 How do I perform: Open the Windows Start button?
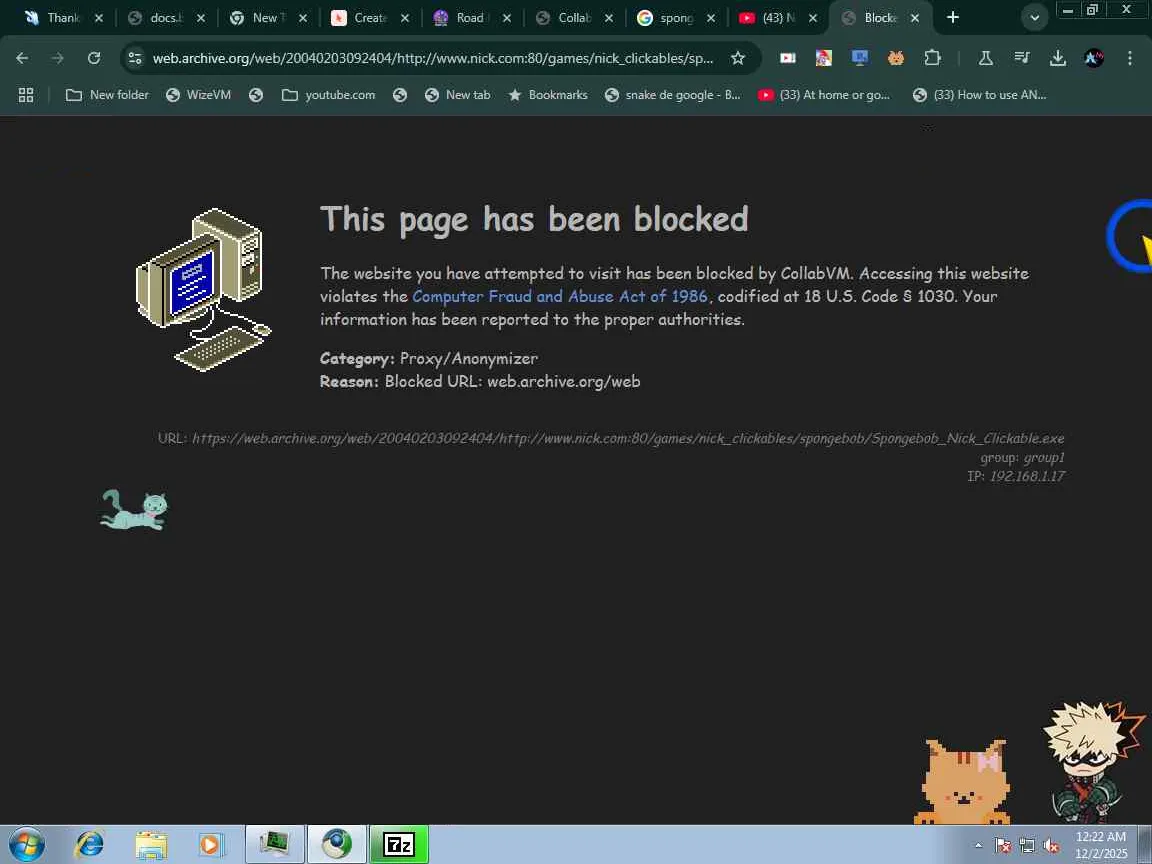(26, 844)
